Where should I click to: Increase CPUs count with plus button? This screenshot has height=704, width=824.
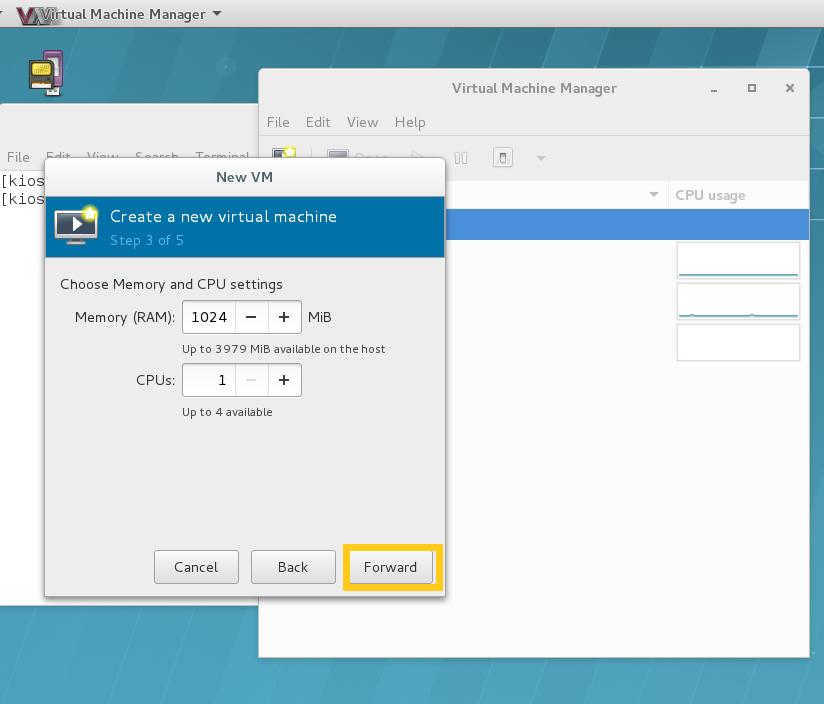(x=284, y=380)
